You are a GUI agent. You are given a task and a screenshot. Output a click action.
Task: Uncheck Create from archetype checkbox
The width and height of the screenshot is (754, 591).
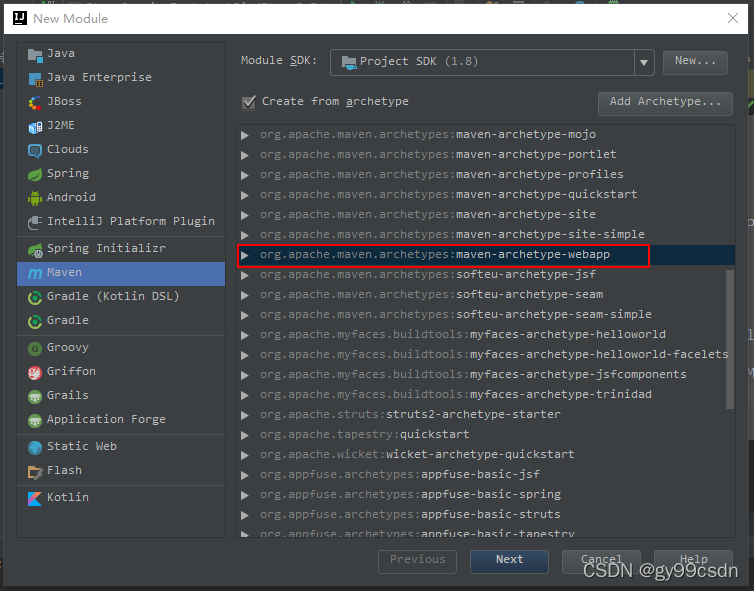click(249, 102)
